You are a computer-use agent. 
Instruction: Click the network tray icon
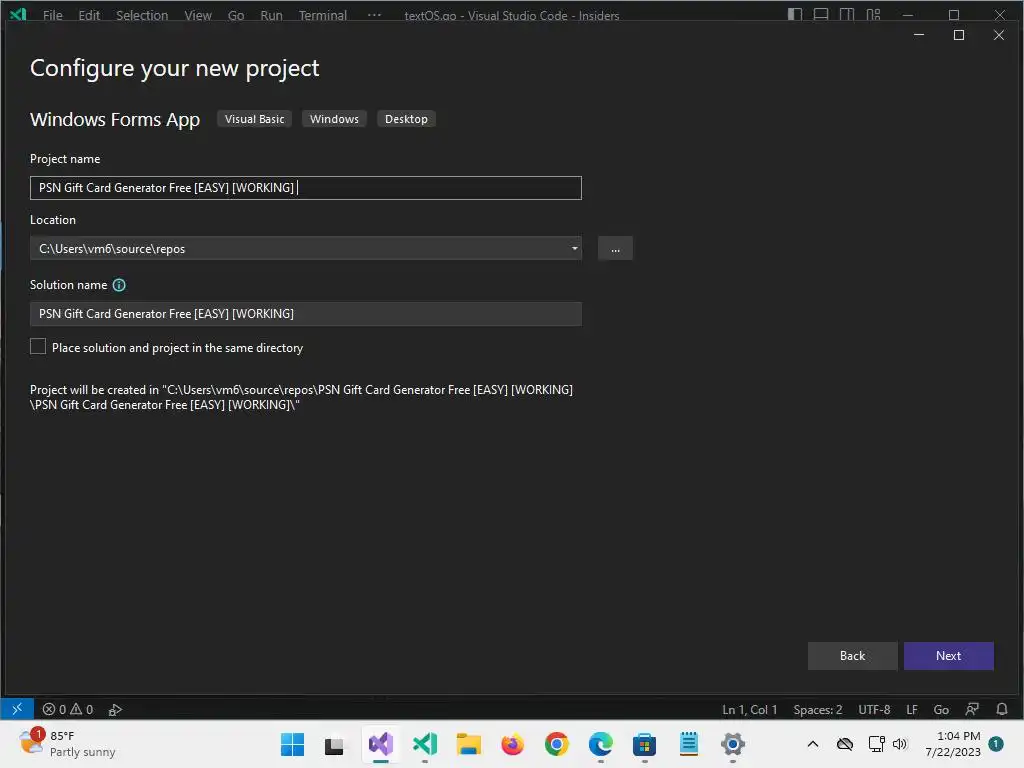[876, 744]
